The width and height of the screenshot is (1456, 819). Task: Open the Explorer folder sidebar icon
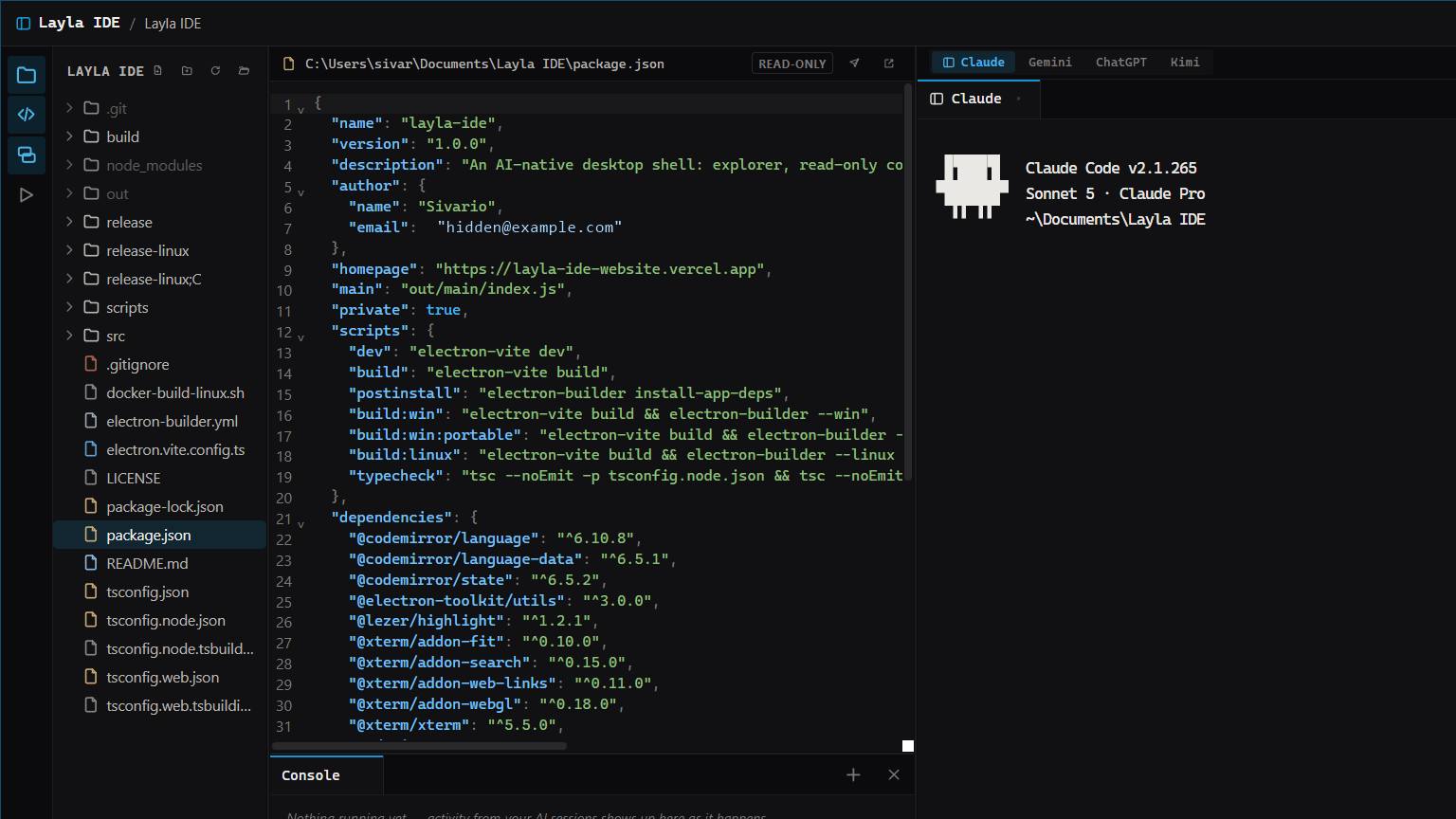pyautogui.click(x=27, y=75)
